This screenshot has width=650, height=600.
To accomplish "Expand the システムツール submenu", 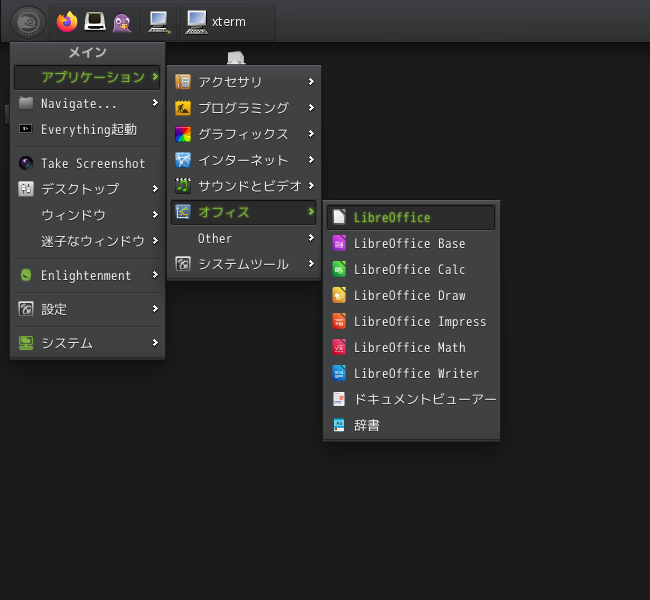I will 244,264.
